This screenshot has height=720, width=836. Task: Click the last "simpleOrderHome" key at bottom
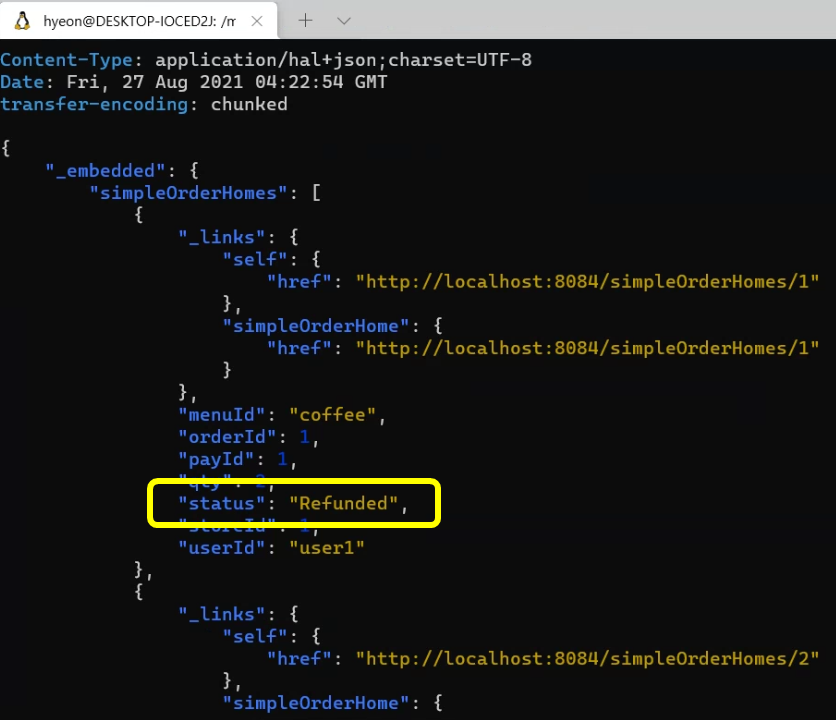(316, 703)
